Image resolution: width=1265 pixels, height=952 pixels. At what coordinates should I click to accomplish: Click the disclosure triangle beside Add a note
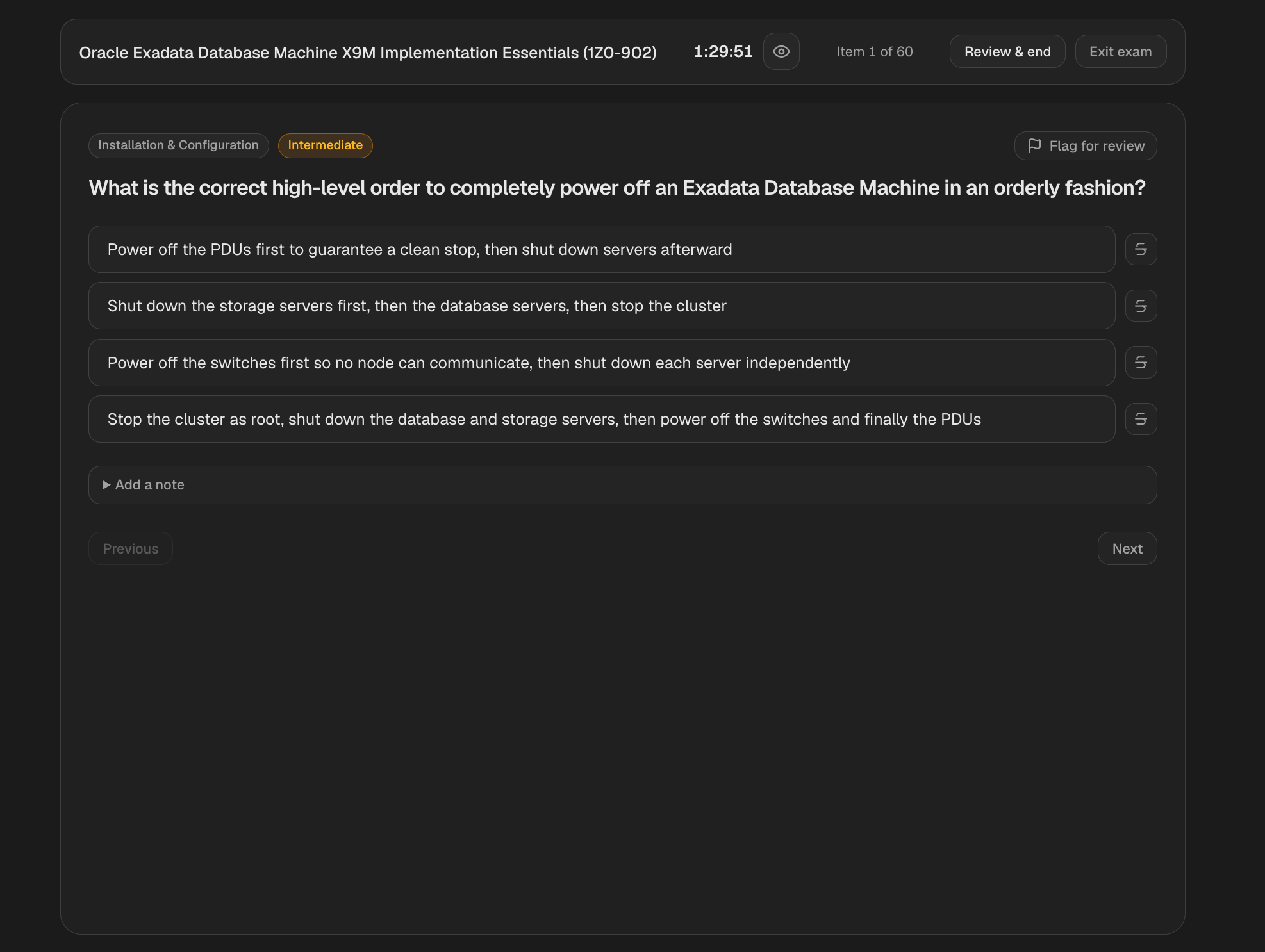coord(106,485)
